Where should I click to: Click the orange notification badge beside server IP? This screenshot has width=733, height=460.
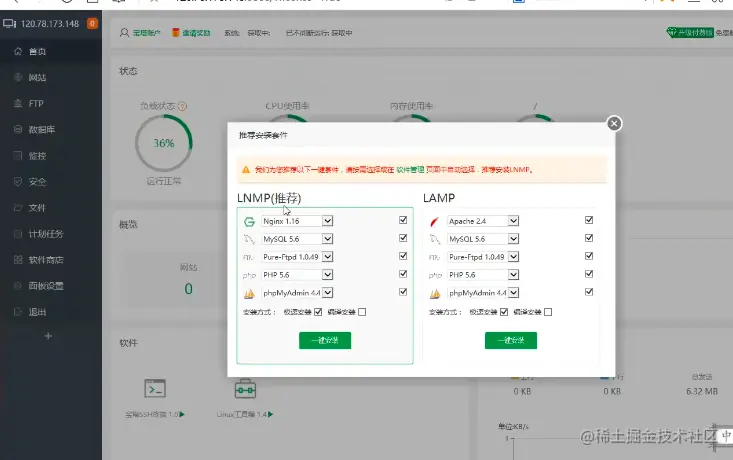[x=93, y=23]
